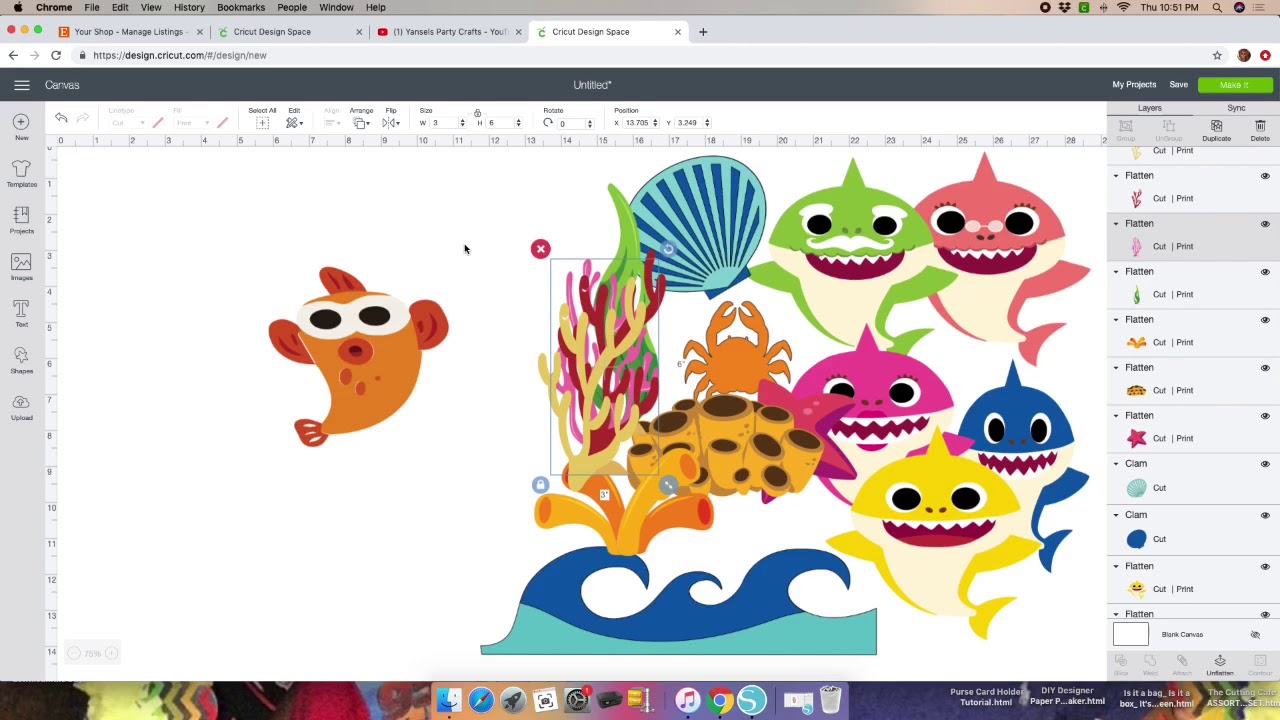Open the hamburger menu beside Canvas
This screenshot has width=1280, height=720.
(22, 85)
